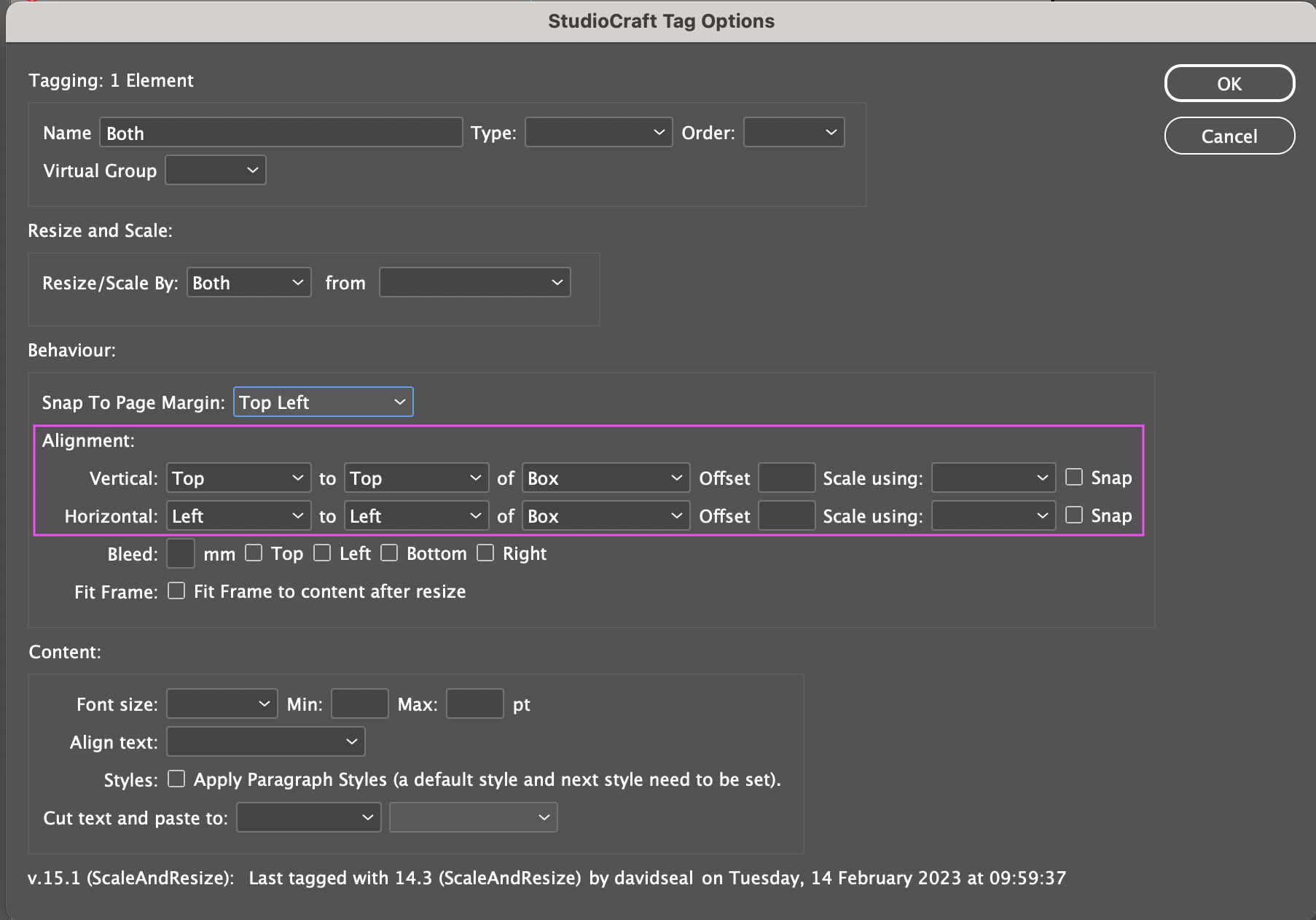This screenshot has height=920, width=1316.
Task: Tick the Bleed Bottom checkbox
Action: (x=389, y=553)
